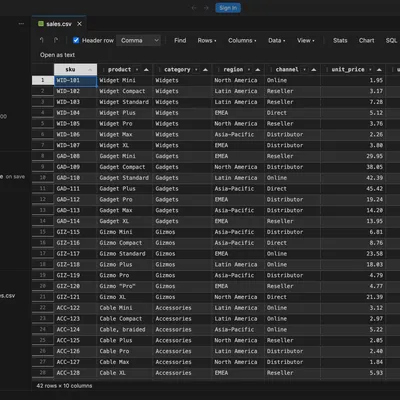
Task: Sort by the channel column triangle
Action: pos(314,70)
